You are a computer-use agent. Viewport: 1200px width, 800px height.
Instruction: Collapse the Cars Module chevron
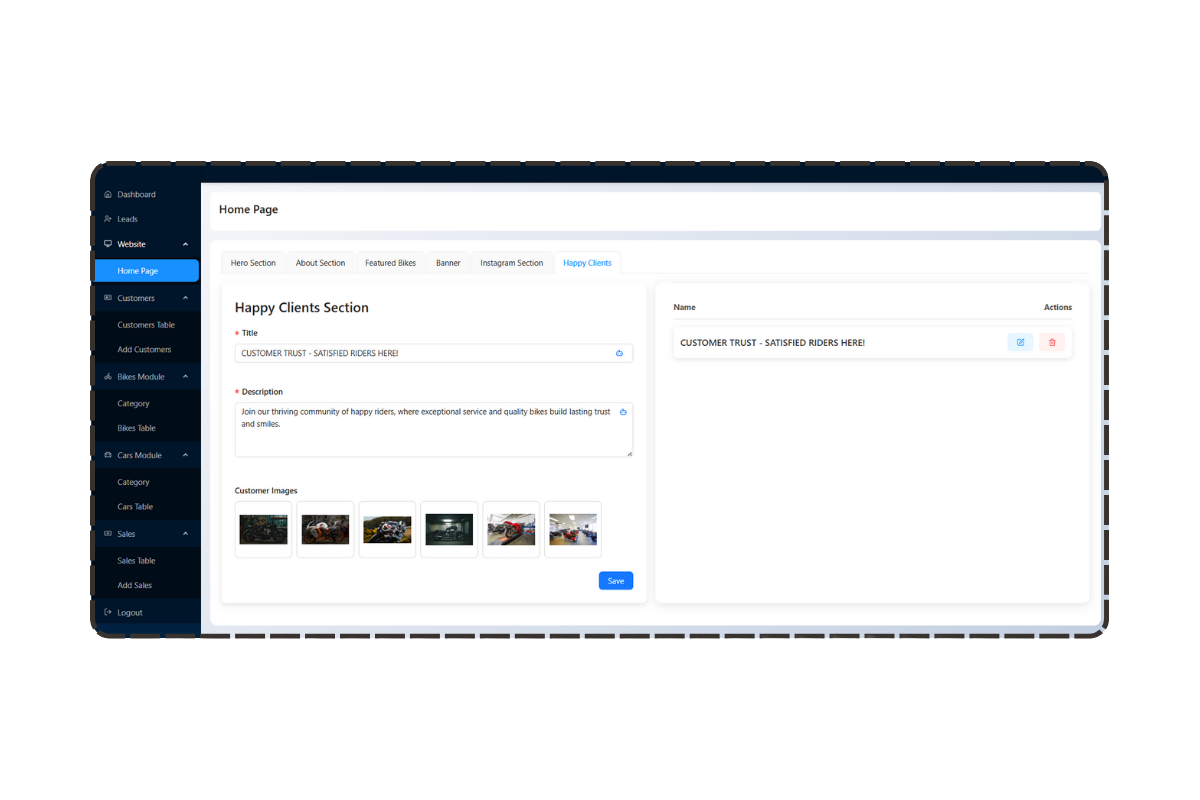tap(185, 455)
